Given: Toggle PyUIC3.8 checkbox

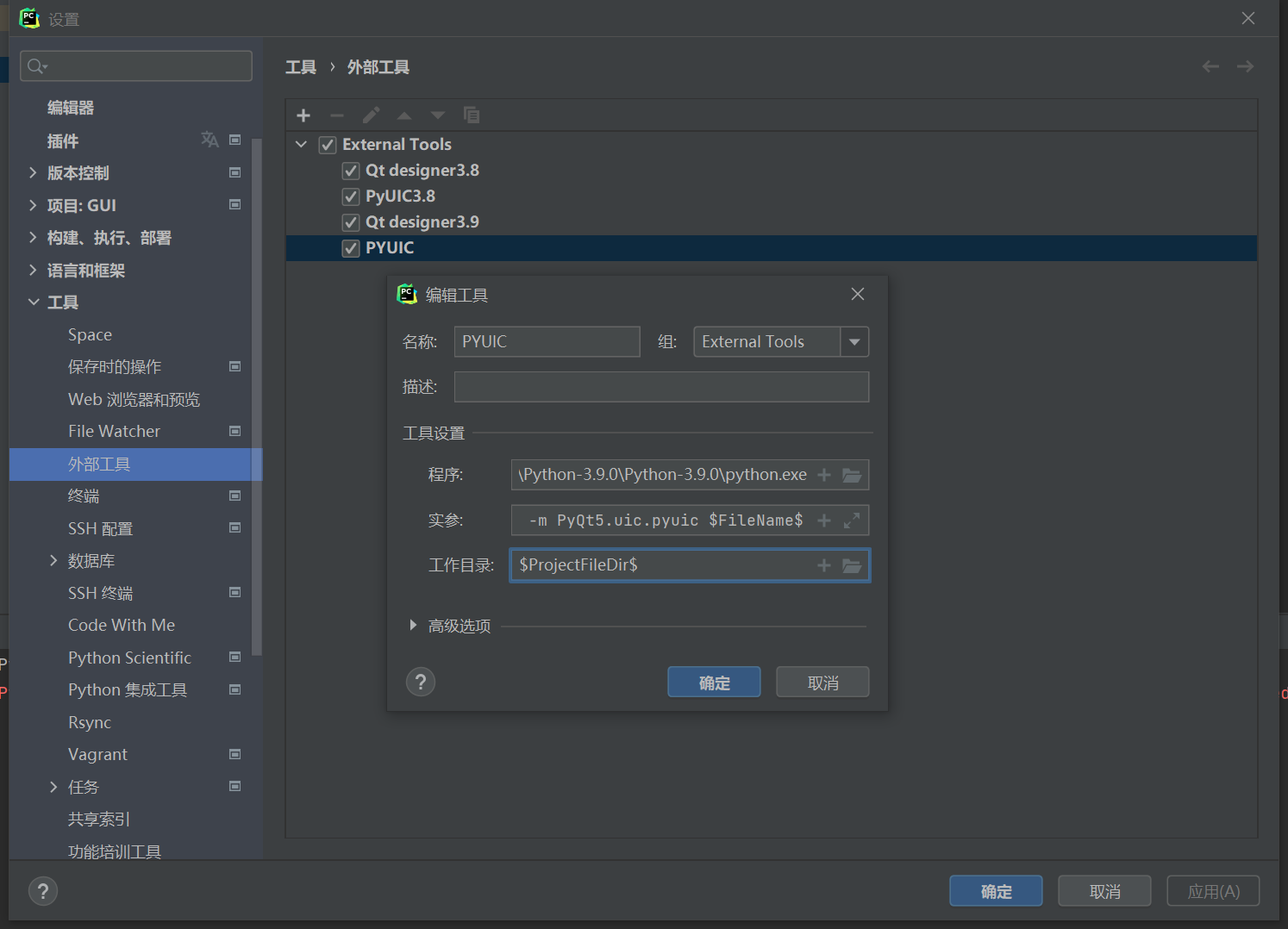Looking at the screenshot, I should 351,196.
